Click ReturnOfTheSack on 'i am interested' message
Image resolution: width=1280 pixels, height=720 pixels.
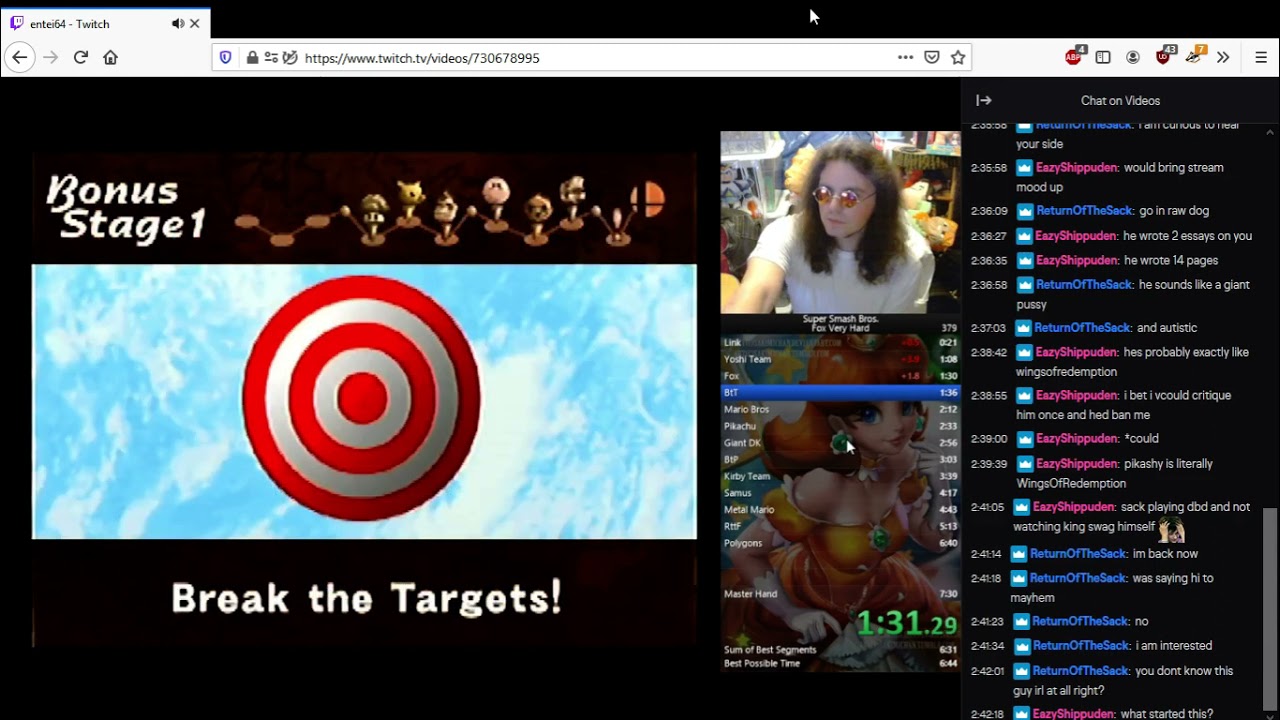click(x=1081, y=646)
